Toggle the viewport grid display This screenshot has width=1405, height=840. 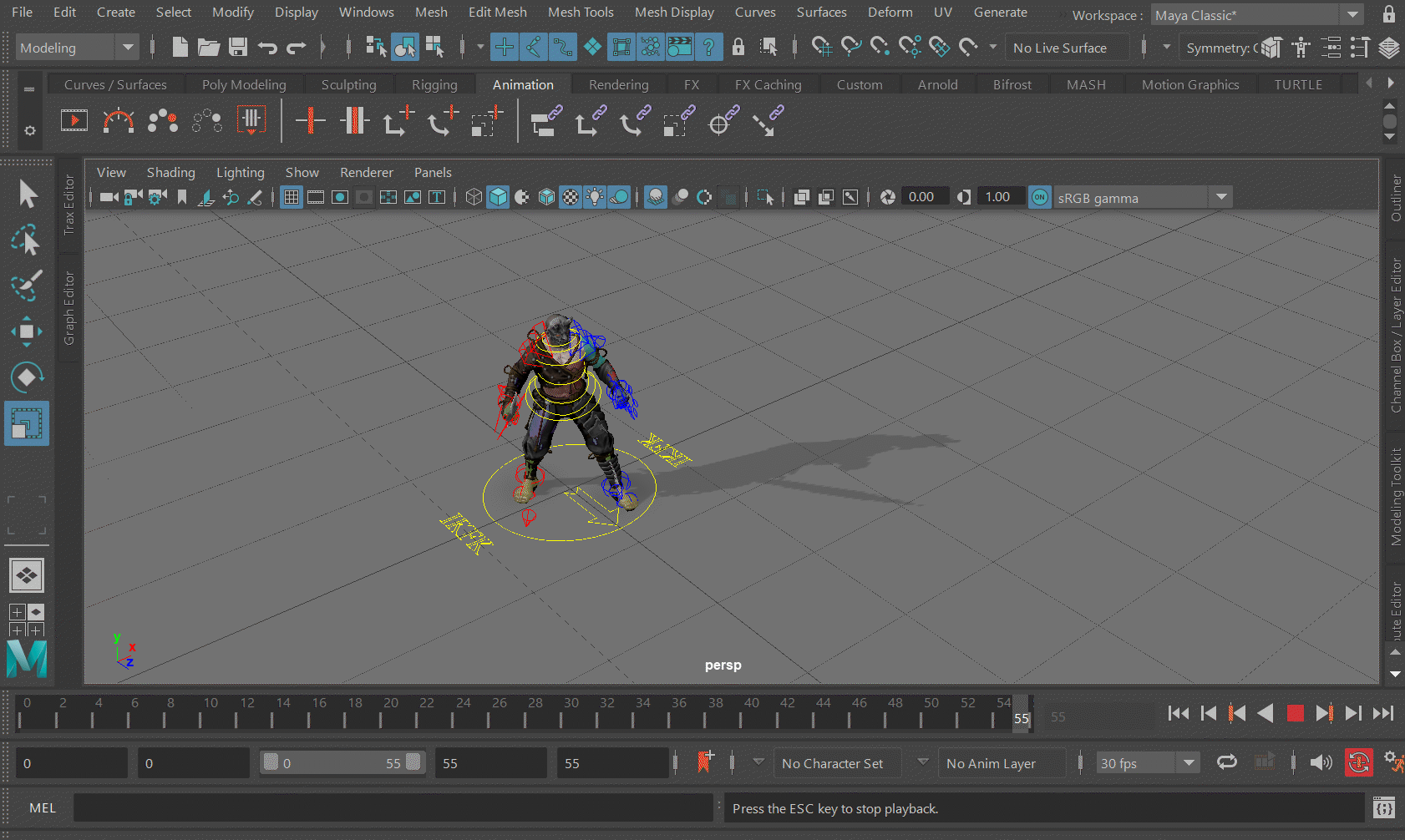(291, 197)
